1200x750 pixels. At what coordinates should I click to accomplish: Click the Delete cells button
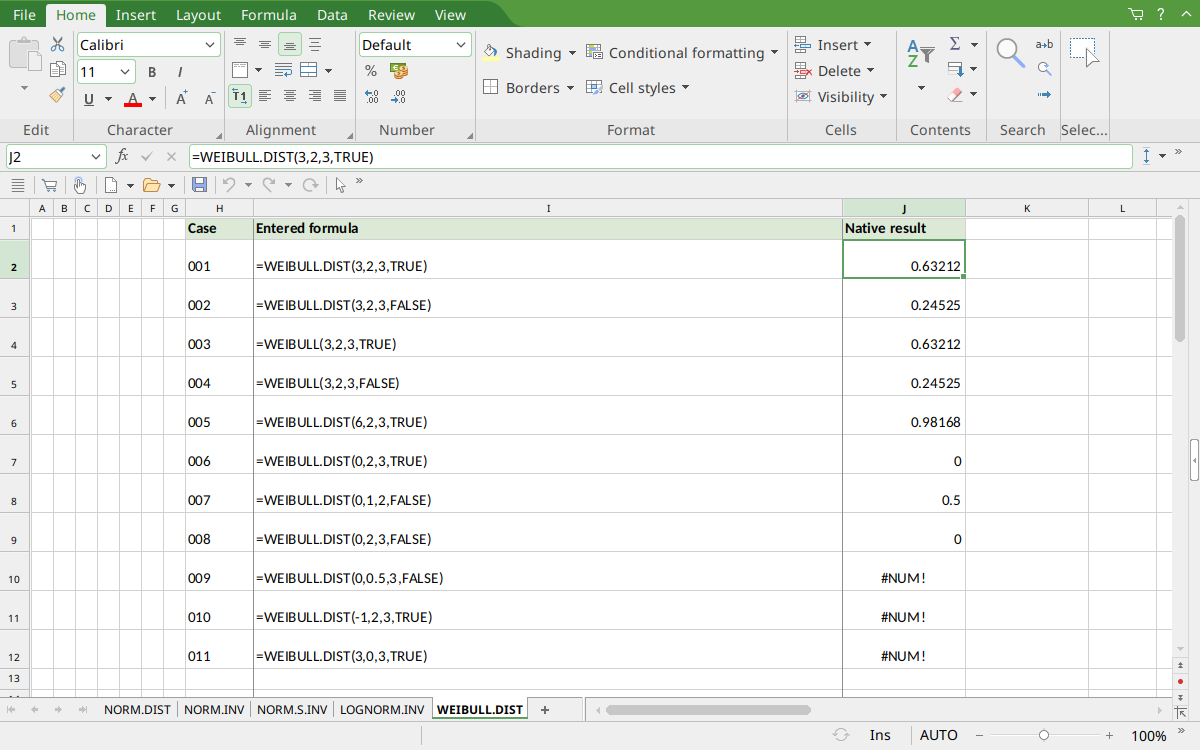(x=828, y=71)
